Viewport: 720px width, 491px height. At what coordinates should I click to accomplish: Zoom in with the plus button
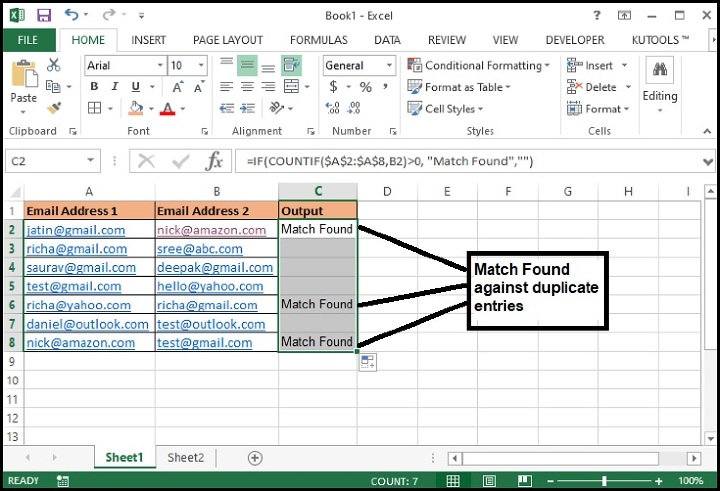tap(658, 481)
